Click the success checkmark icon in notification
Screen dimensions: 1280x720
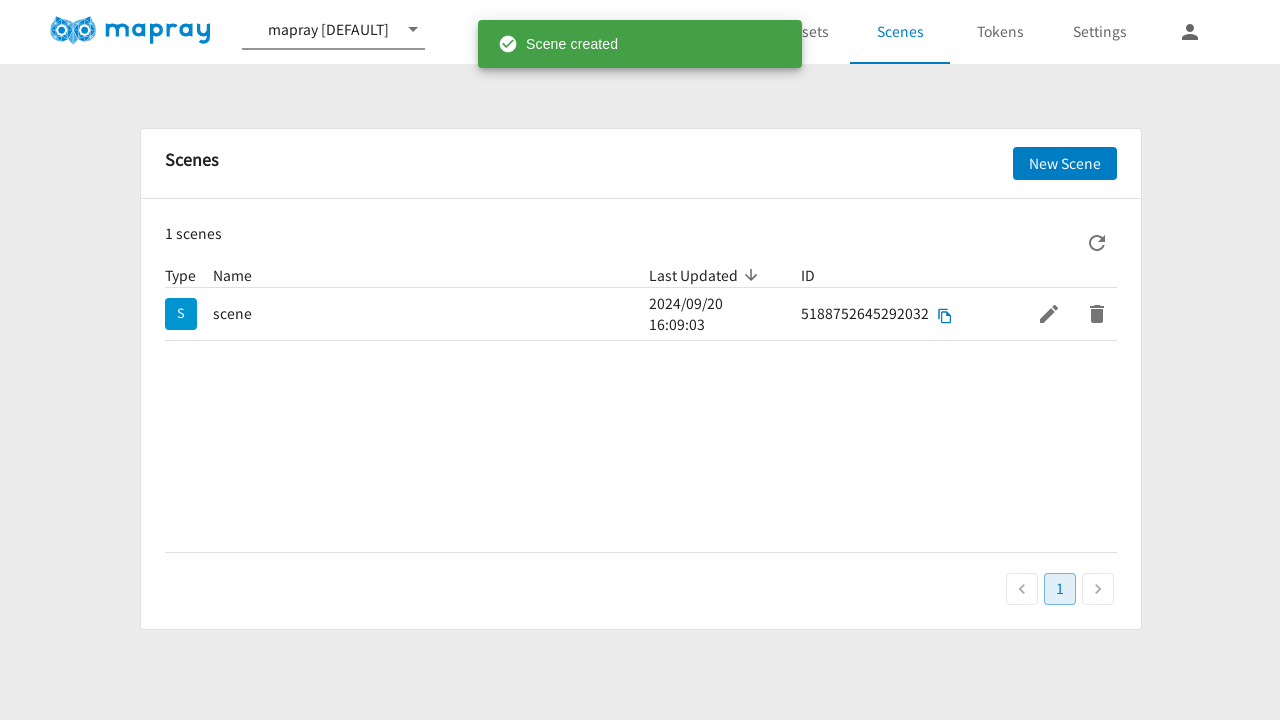508,44
